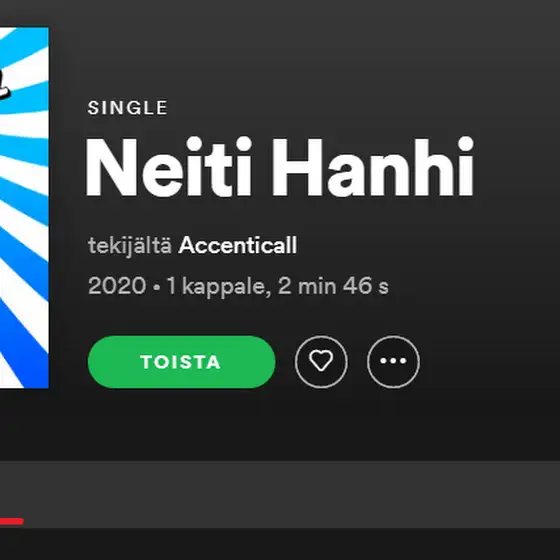Image resolution: width=560 pixels, height=560 pixels.
Task: Click the '2 min 46 s' duration text
Action: [333, 286]
